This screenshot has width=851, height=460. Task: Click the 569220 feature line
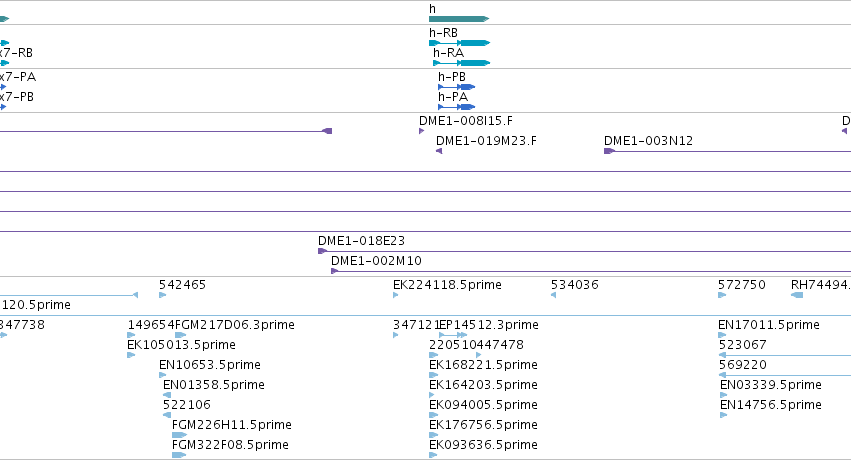pyautogui.click(x=785, y=375)
